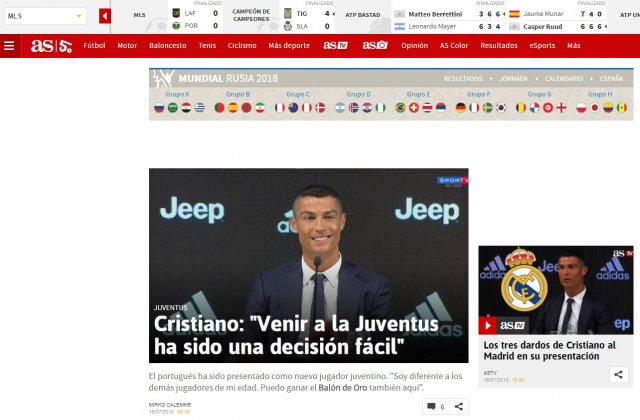Open the Baloncesto section
The width and height of the screenshot is (640, 420).
[x=168, y=45]
